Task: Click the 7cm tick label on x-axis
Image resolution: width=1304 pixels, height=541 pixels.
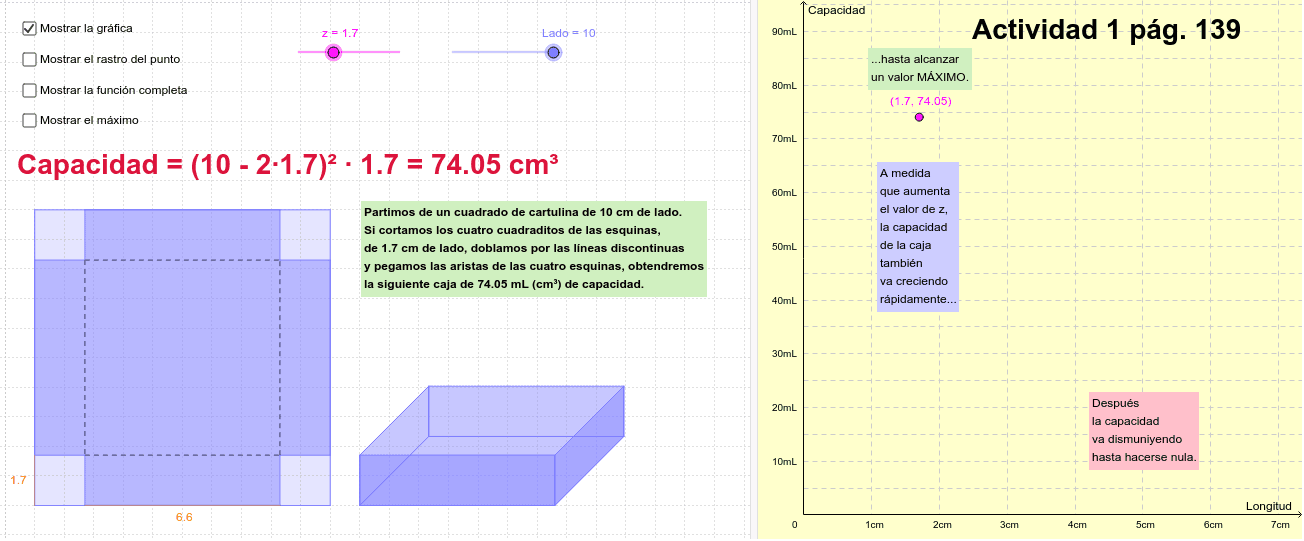Action: [x=1280, y=525]
